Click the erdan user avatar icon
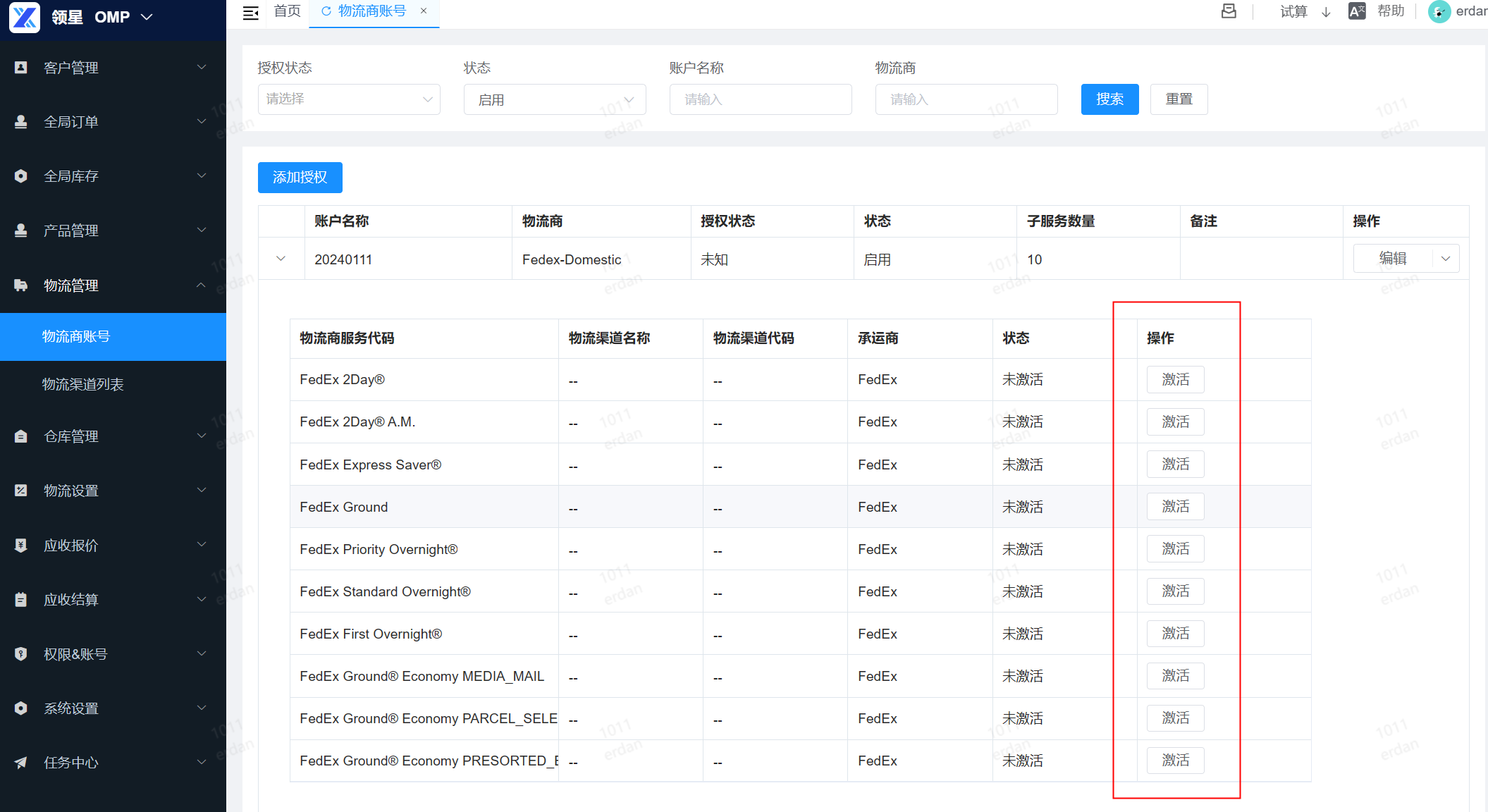 (x=1439, y=11)
